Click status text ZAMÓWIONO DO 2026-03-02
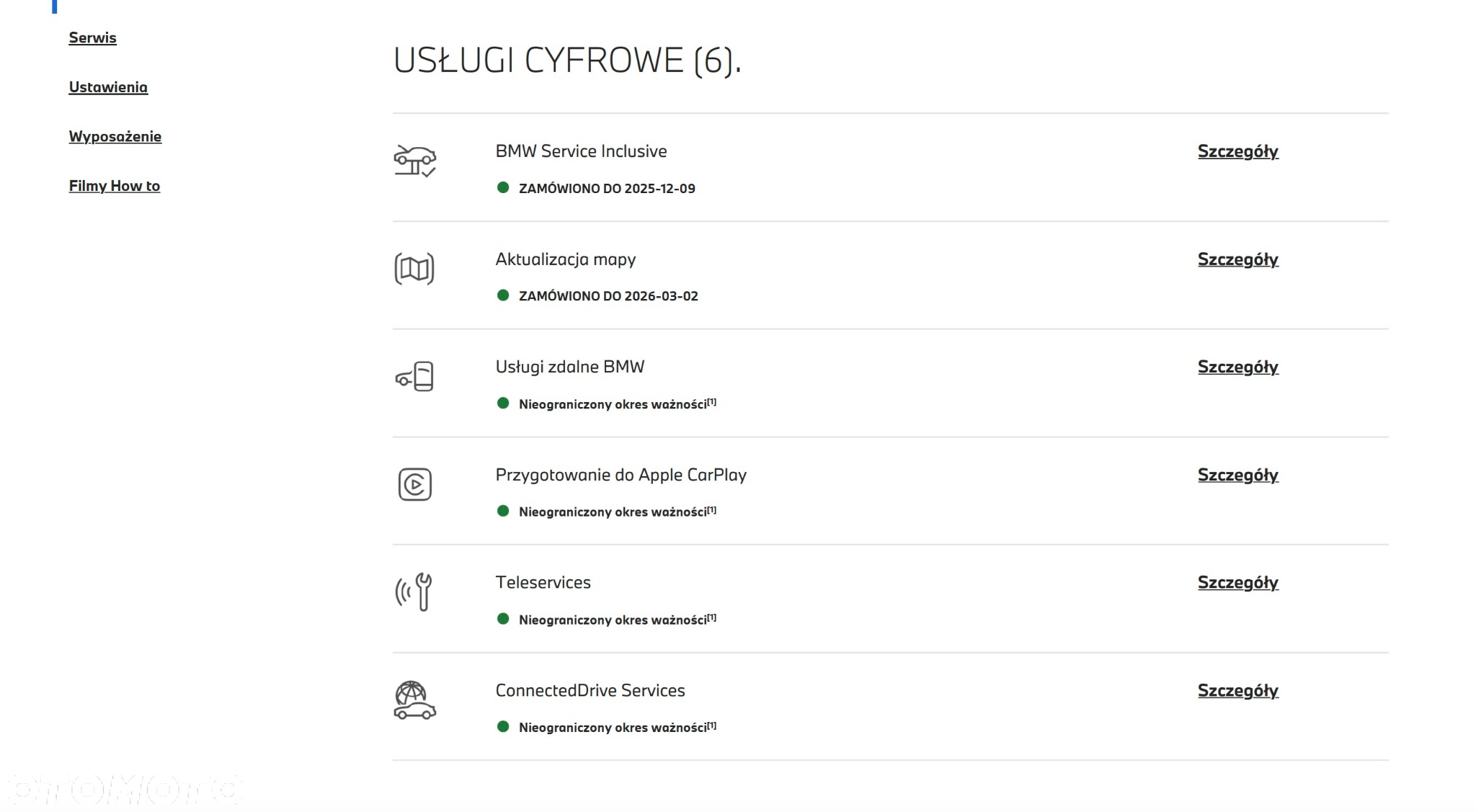 tap(608, 296)
